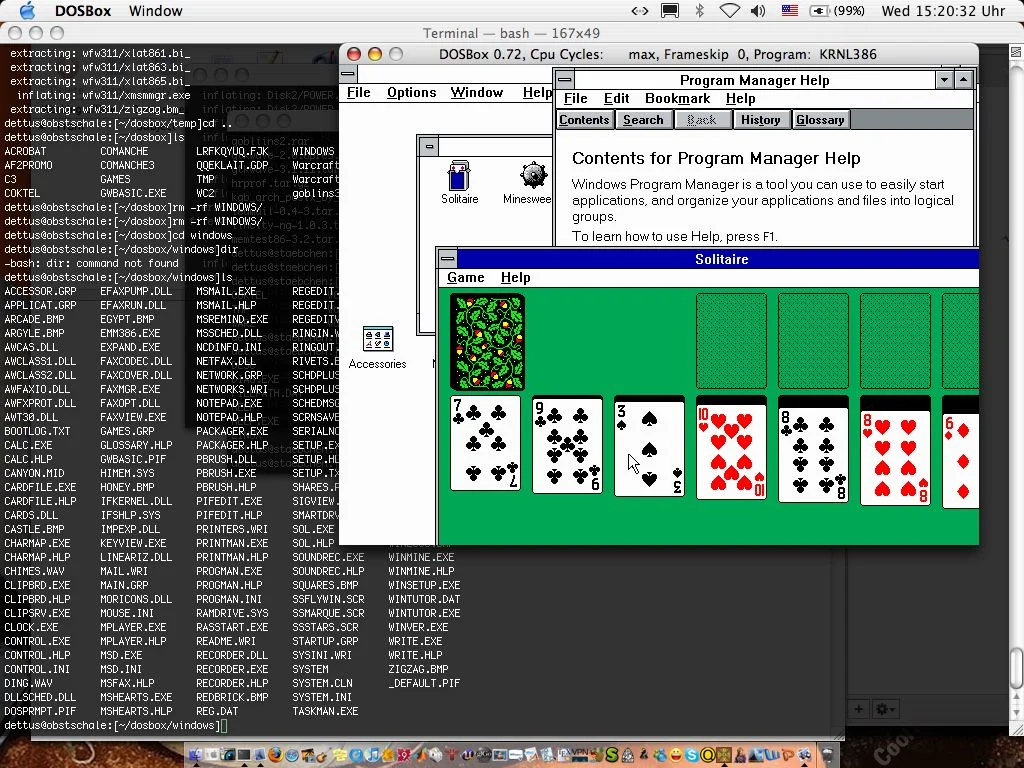Pick the 8 of clubs card
1024x768 pixels.
pyautogui.click(x=814, y=454)
